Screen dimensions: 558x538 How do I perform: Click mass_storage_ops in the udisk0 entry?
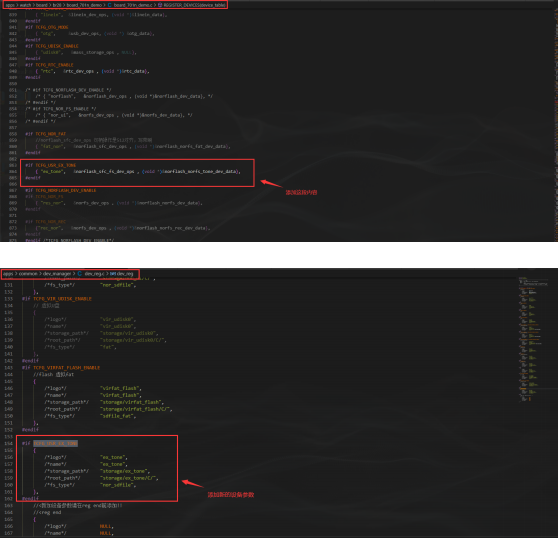[x=94, y=52]
